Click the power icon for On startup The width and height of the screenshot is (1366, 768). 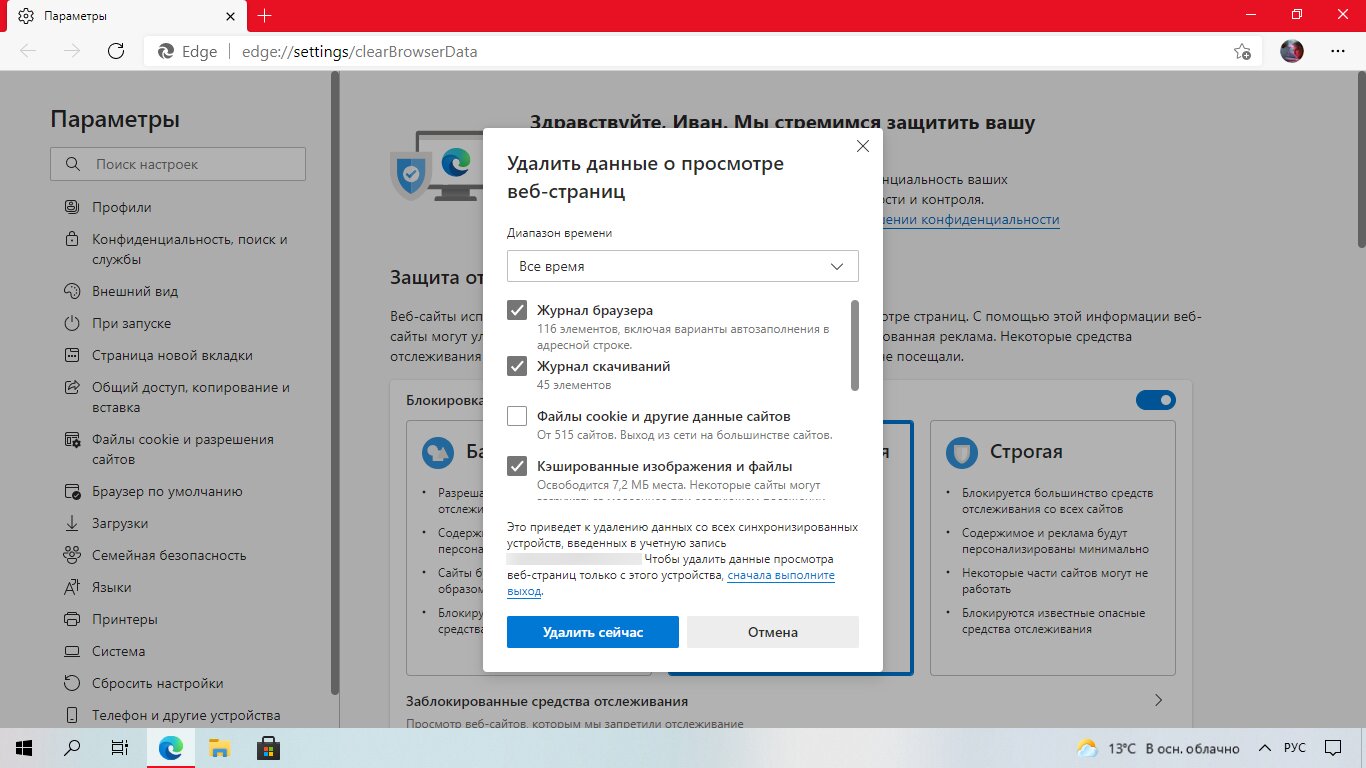coord(72,323)
